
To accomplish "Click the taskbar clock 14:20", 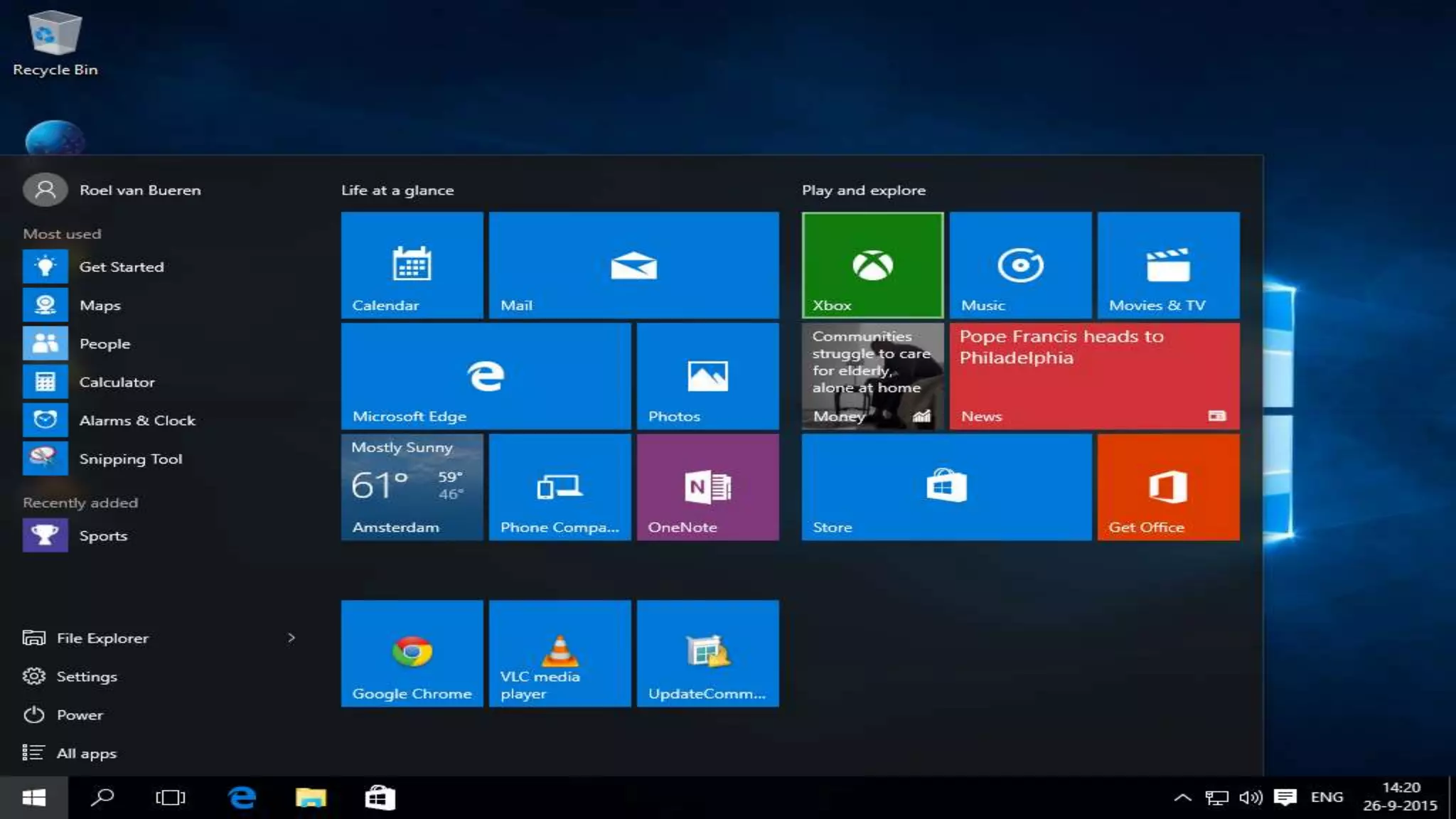I will (1400, 797).
